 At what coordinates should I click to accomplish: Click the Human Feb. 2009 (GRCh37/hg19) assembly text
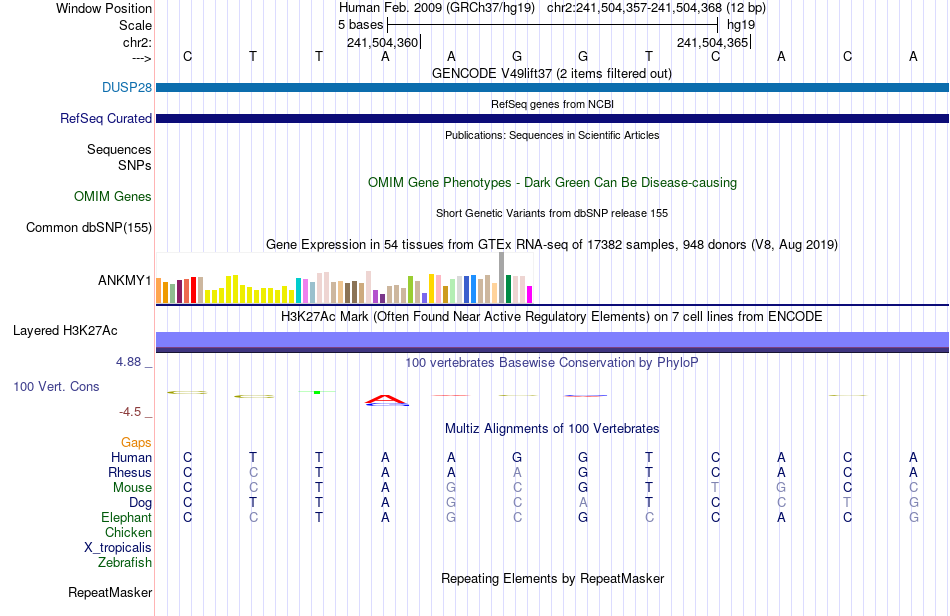[437, 8]
